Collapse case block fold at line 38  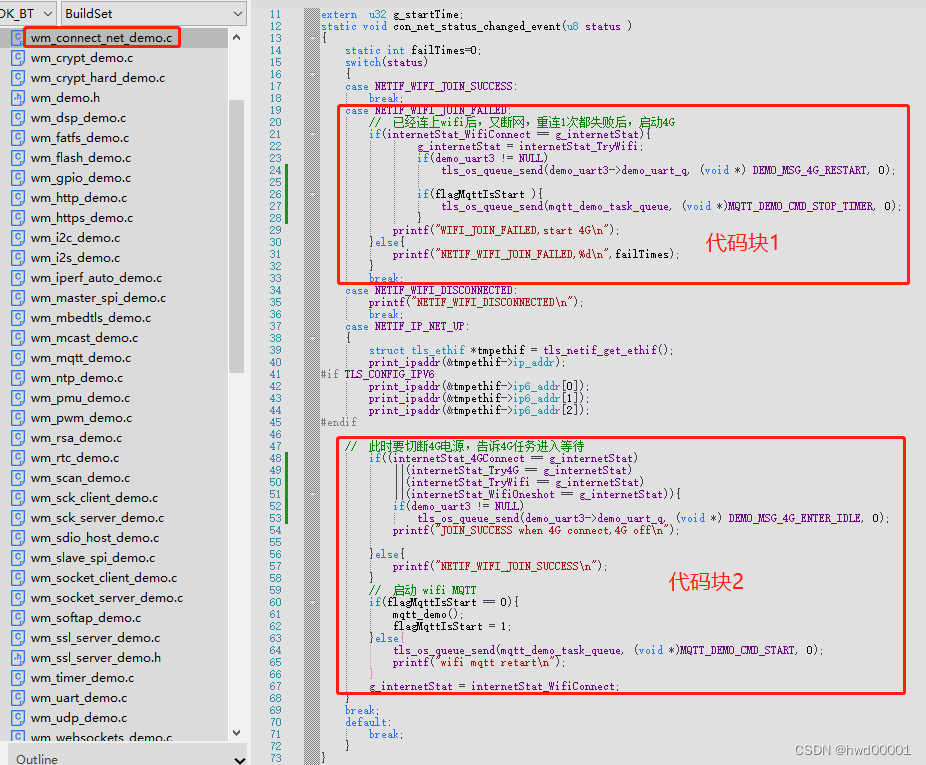[312, 338]
